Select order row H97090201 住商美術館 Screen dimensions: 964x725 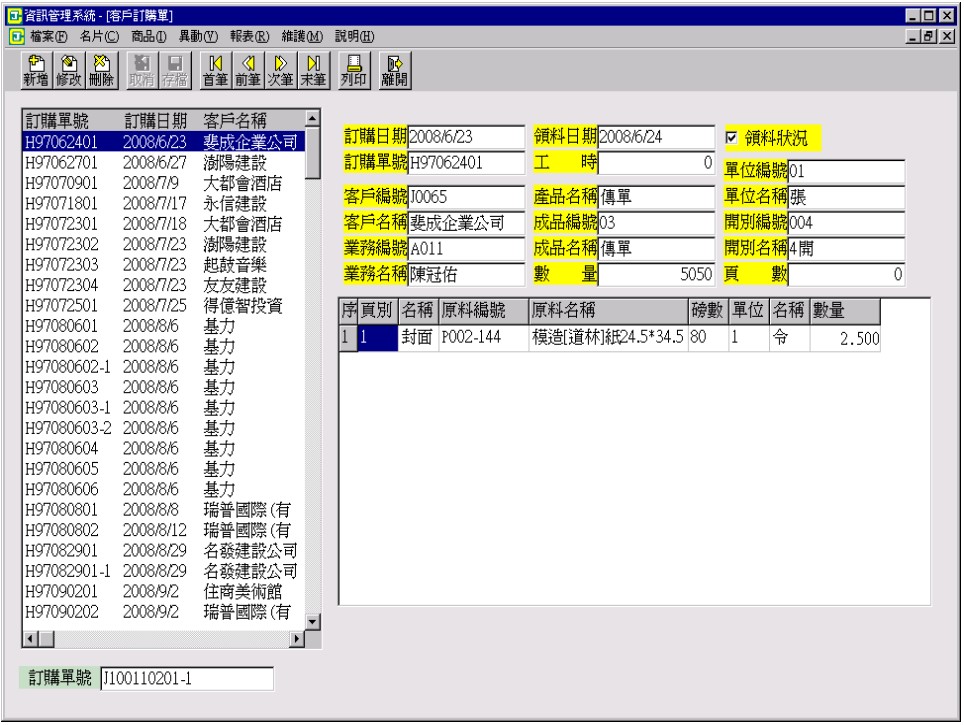[x=164, y=592]
